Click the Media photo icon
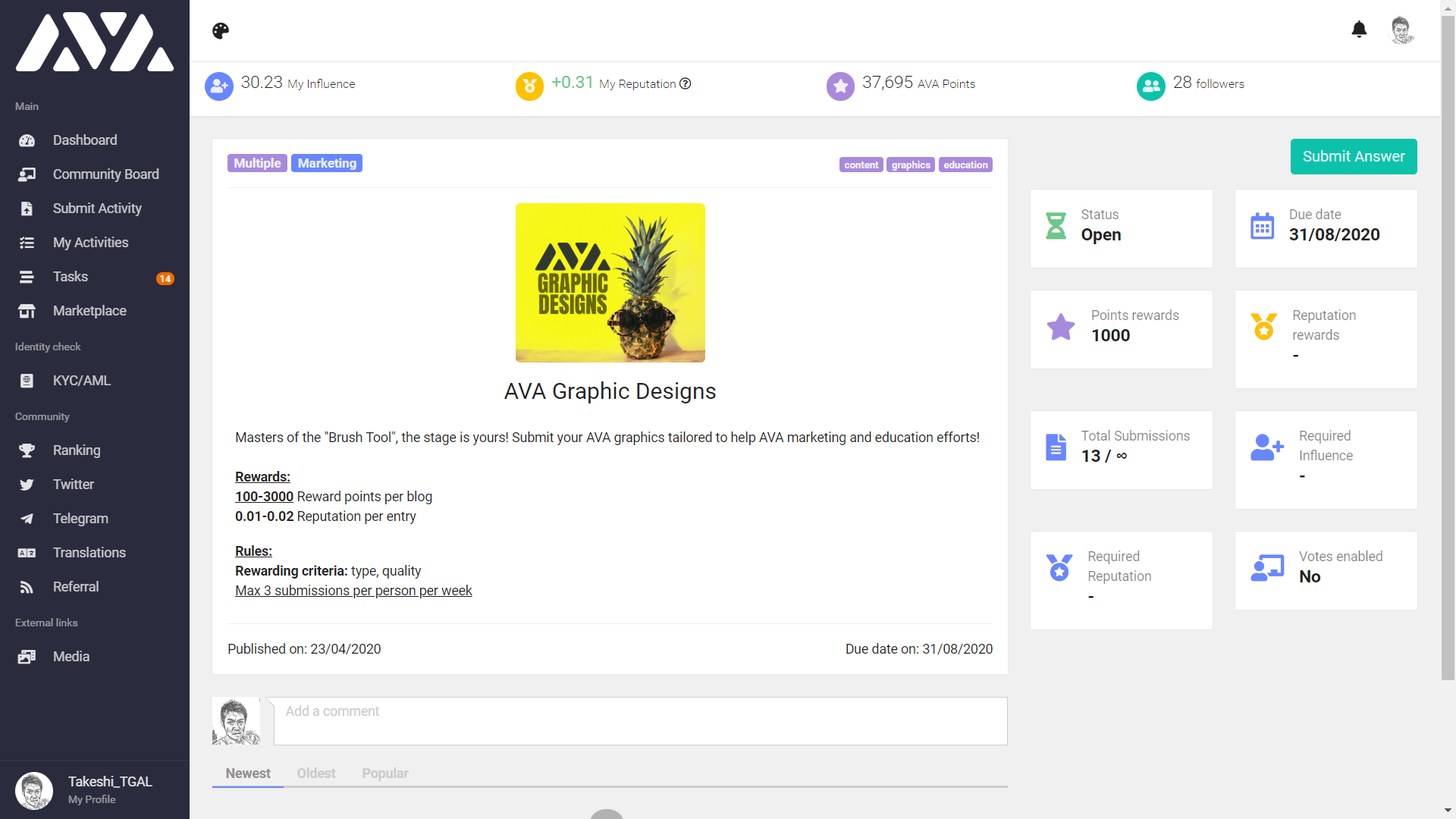The height and width of the screenshot is (819, 1456). point(27,657)
